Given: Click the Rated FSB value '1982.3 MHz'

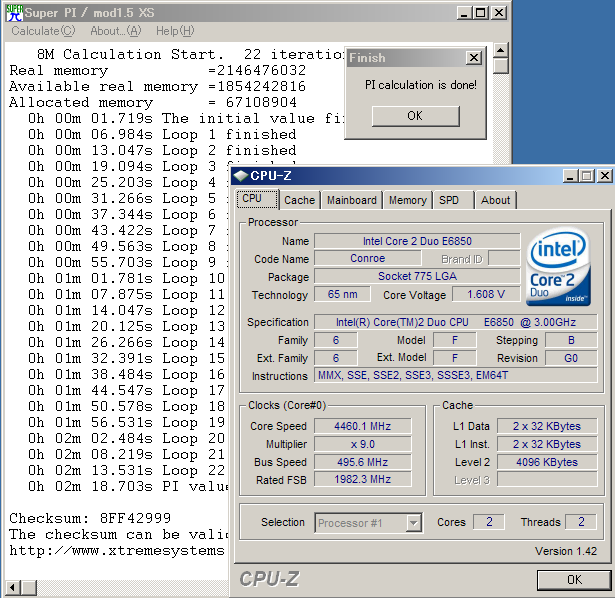Looking at the screenshot, I should click(x=362, y=480).
